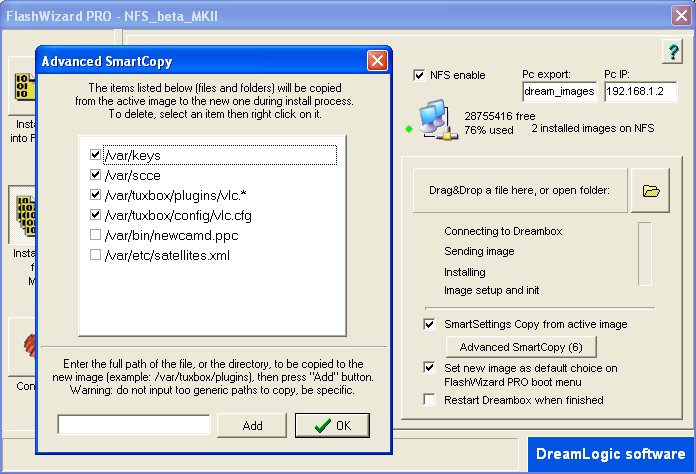Image resolution: width=696 pixels, height=474 pixels.
Task: Click the vertical progress bar beside steps
Action: (645, 254)
